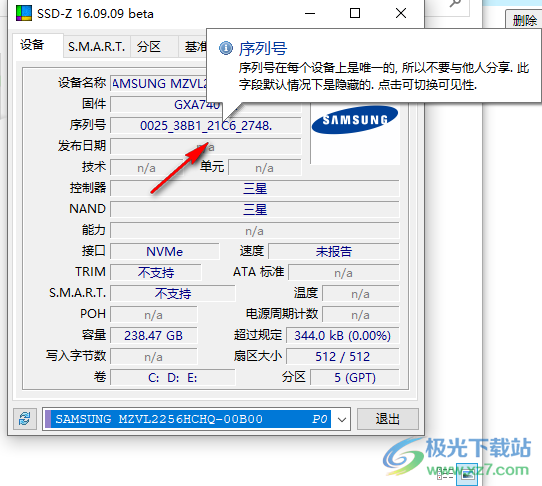Click the SSD-Z app icon in title bar
Viewport: 542px width, 486px height.
tap(24, 13)
